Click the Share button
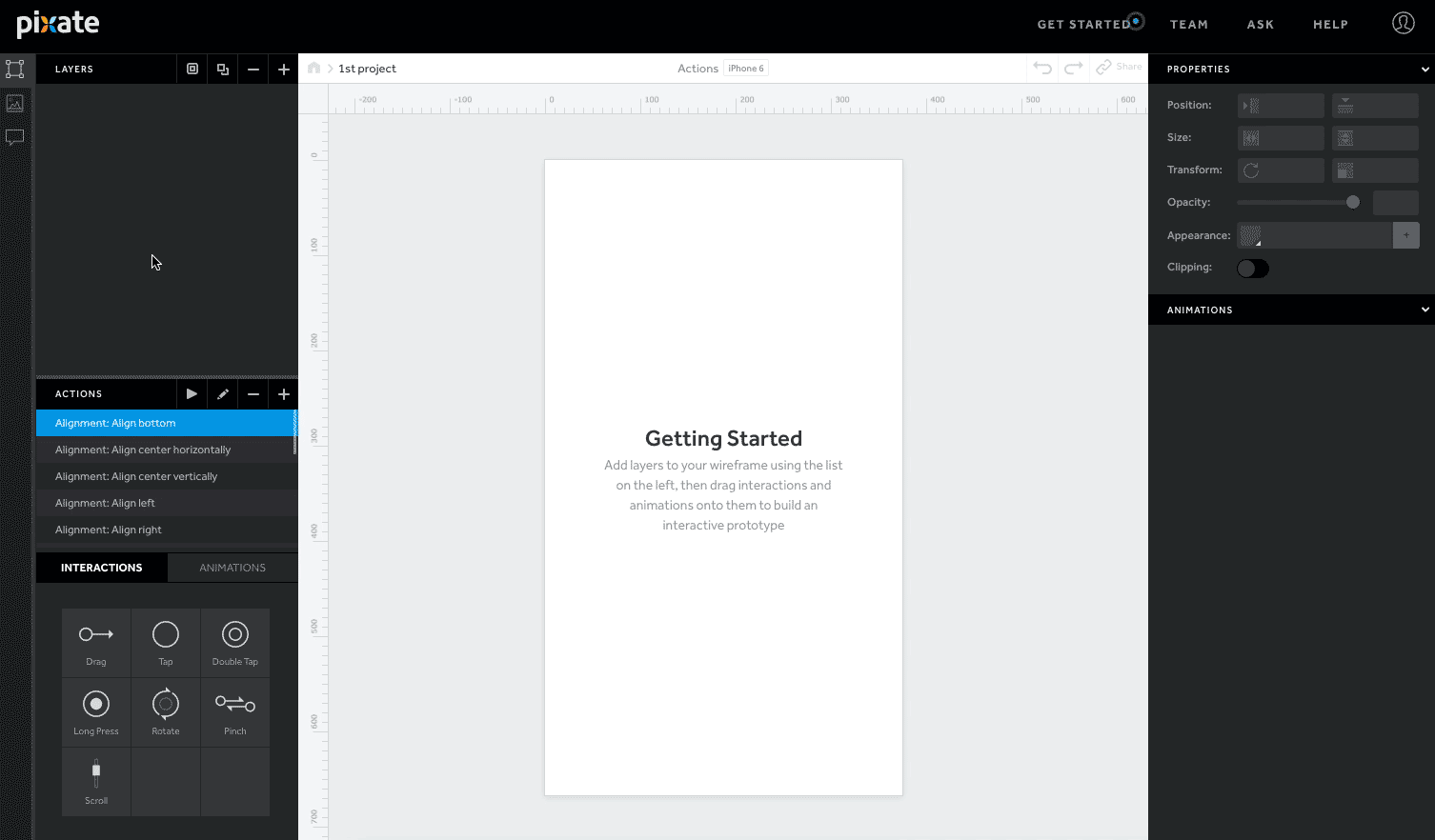This screenshot has width=1435, height=840. tap(1119, 68)
